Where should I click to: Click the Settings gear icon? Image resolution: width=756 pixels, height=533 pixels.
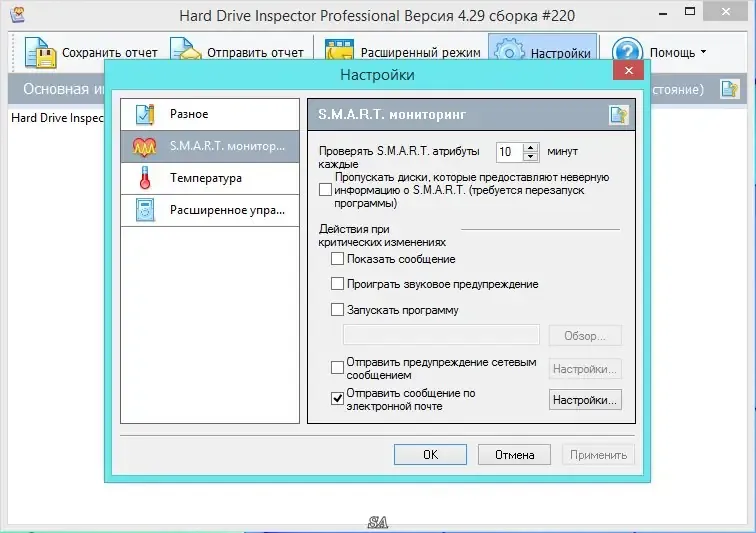(509, 50)
